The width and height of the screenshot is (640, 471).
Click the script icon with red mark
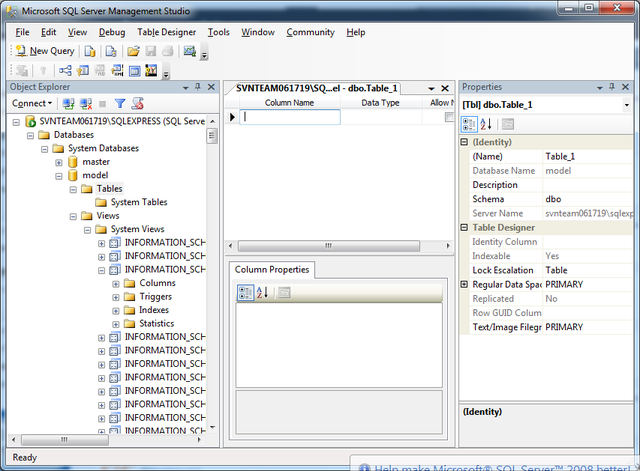pos(138,104)
